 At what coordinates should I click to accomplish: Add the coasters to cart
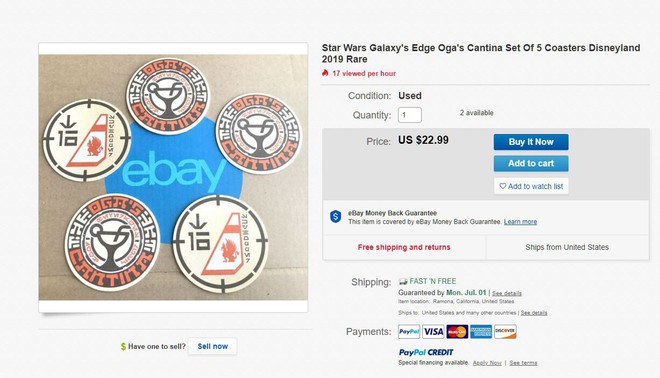click(x=531, y=163)
